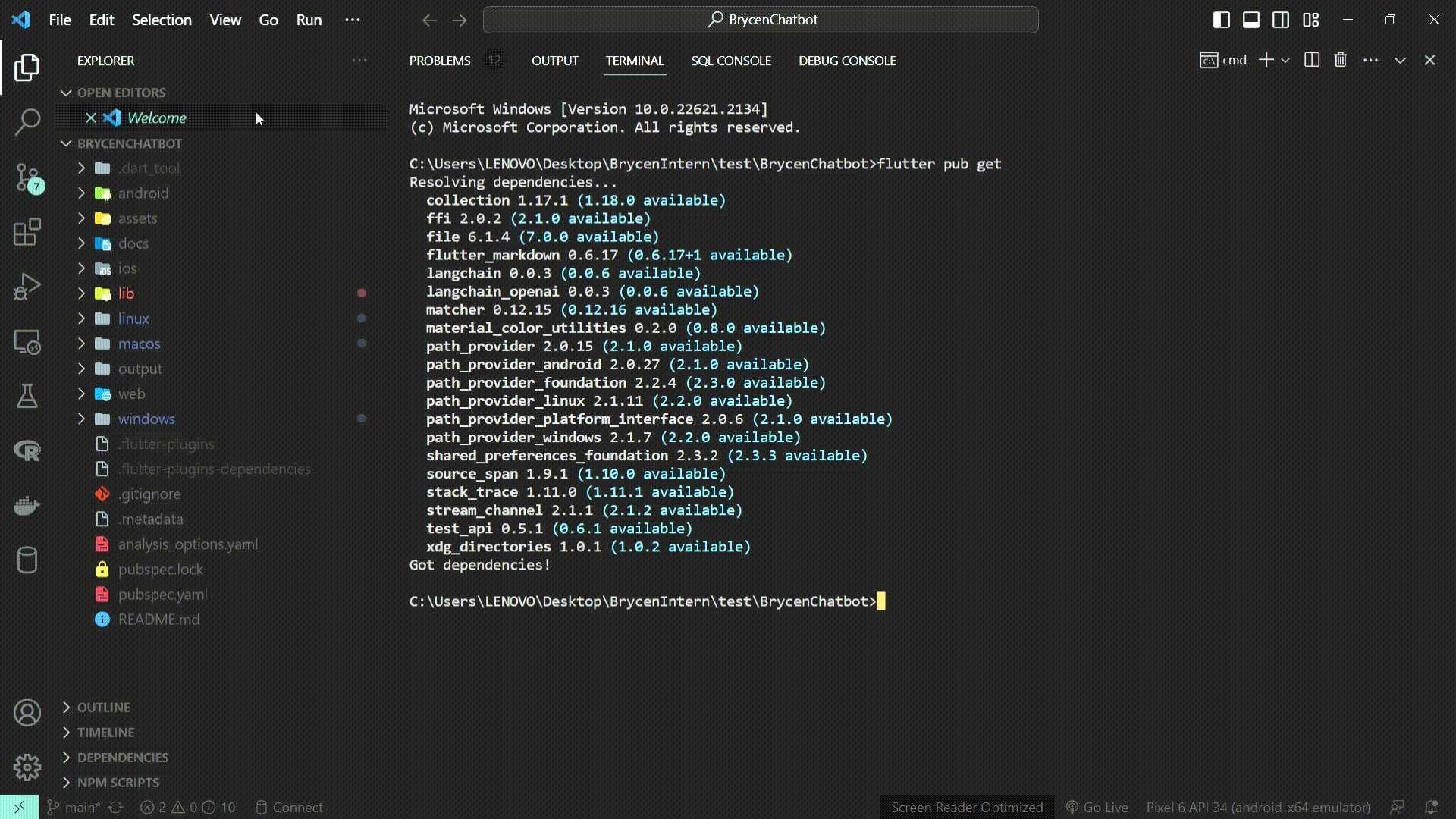Screen dimensions: 1456x819
Task: Open the Search view in activity bar
Action: point(27,121)
